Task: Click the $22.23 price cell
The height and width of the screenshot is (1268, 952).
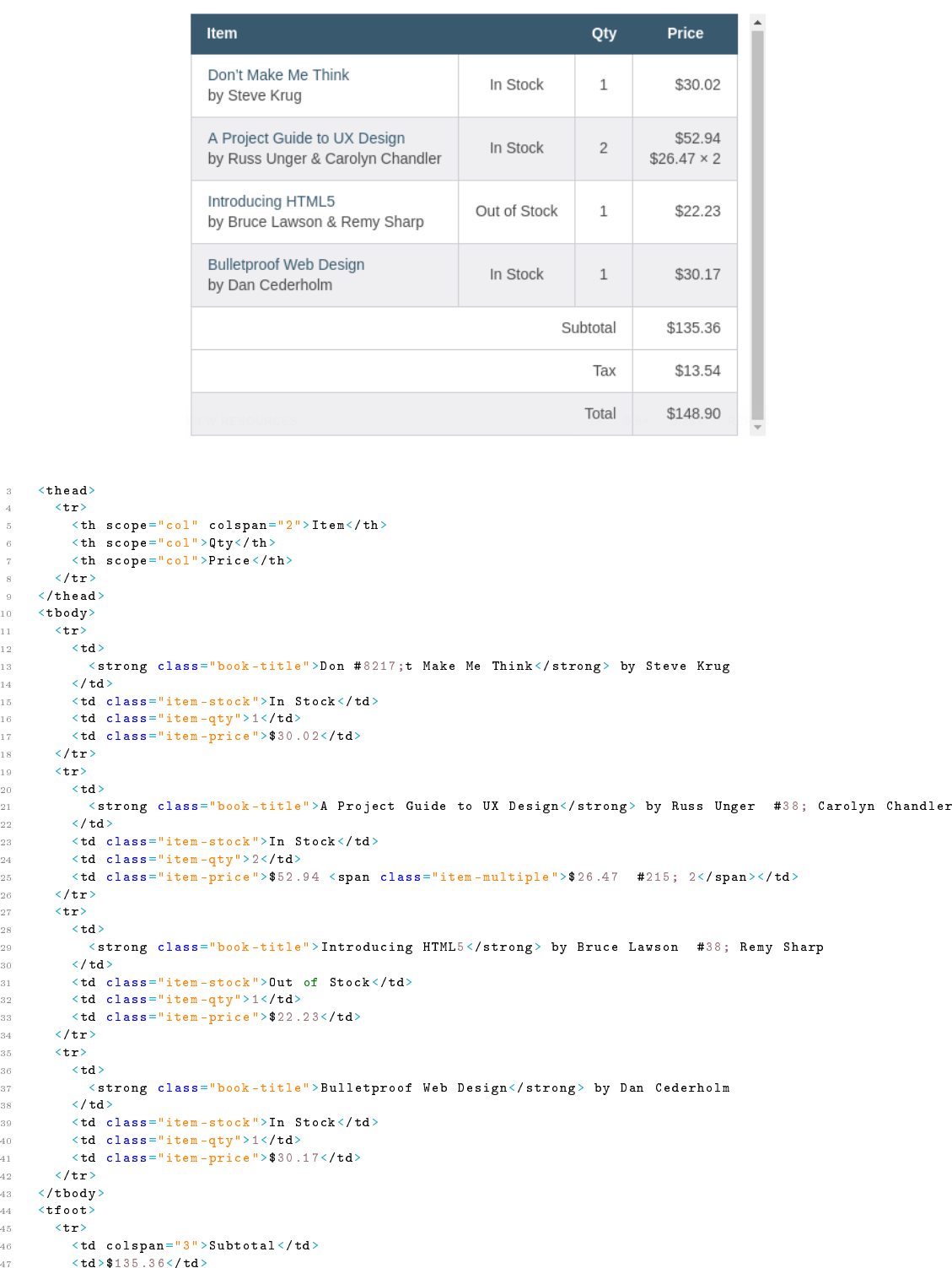Action: coord(685,212)
